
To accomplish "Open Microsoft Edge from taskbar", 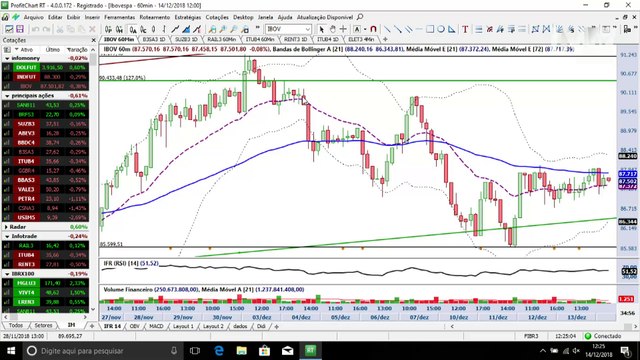I will point(219,351).
